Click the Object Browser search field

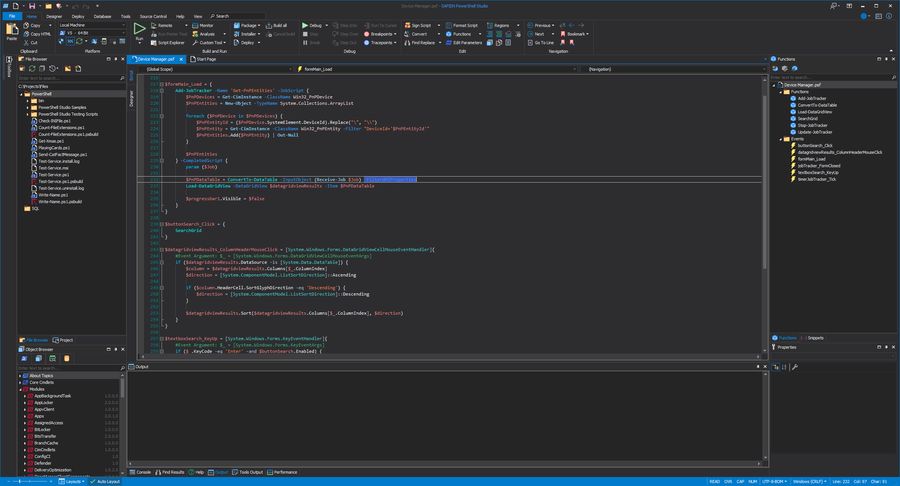60,367
